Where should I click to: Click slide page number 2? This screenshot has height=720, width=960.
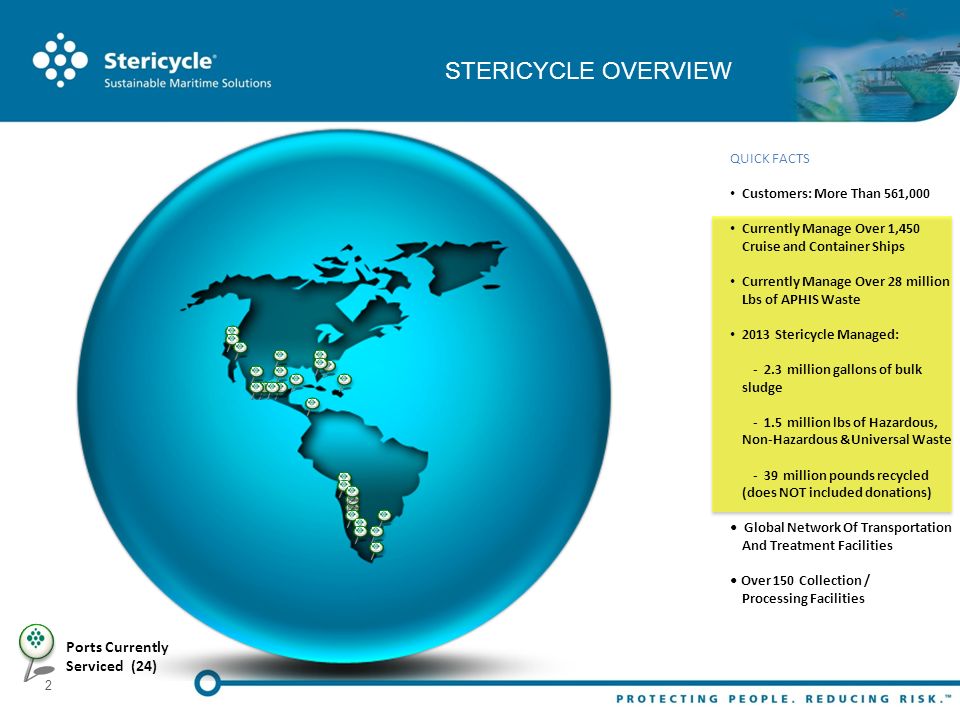click(48, 686)
